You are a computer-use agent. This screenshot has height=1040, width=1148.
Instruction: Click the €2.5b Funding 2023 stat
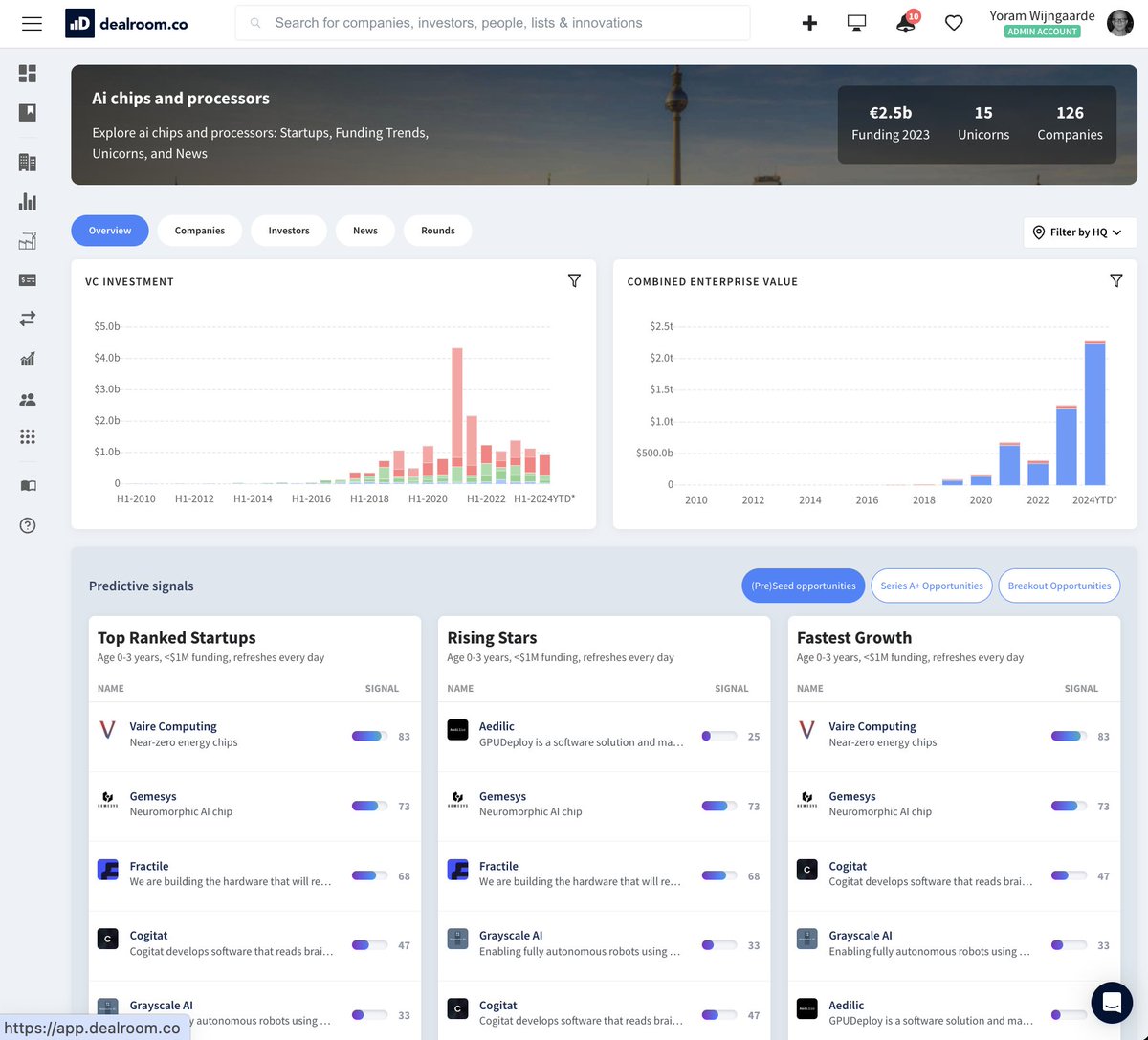click(x=891, y=124)
